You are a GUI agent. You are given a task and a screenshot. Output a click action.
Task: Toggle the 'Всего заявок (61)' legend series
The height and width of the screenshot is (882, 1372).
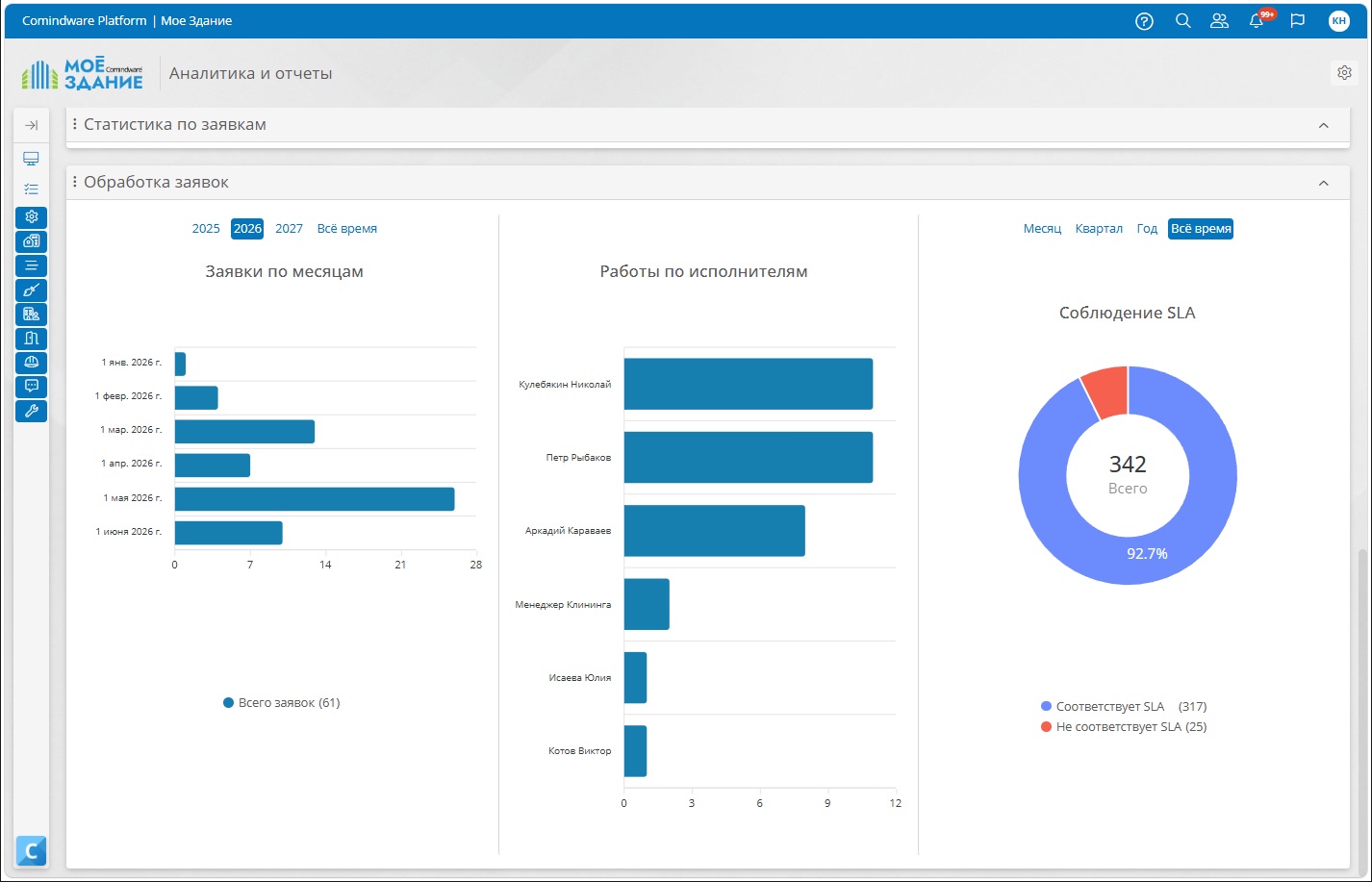(282, 703)
